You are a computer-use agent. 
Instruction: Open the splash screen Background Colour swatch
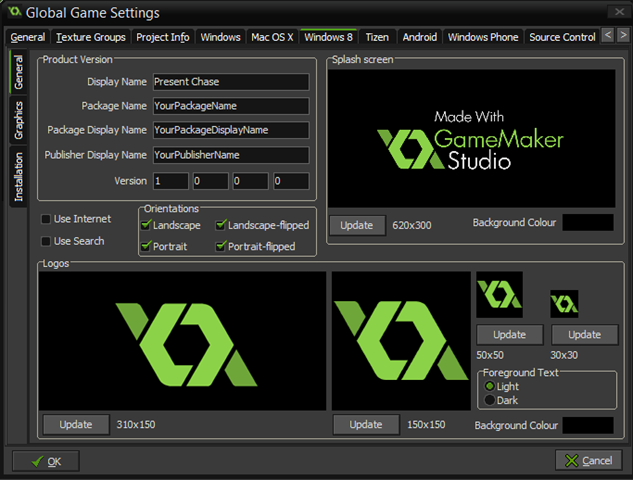click(x=588, y=222)
